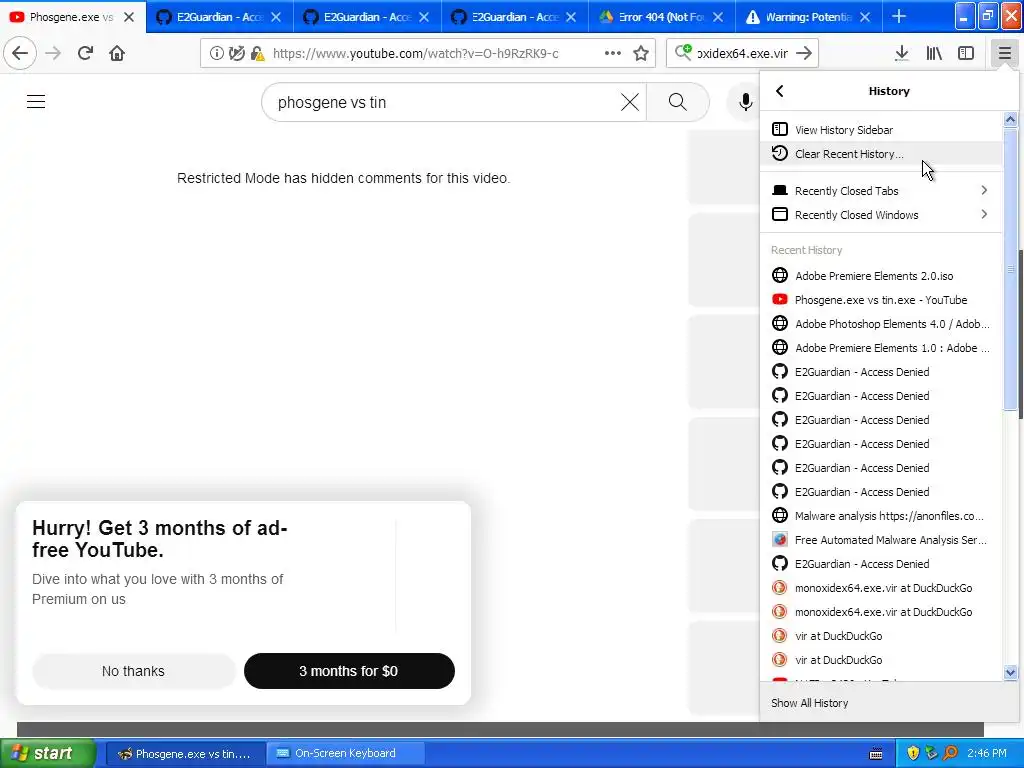This screenshot has width=1024, height=768.
Task: Open Adobe Photoshop Elements 4.0 history entry
Action: 880,324
